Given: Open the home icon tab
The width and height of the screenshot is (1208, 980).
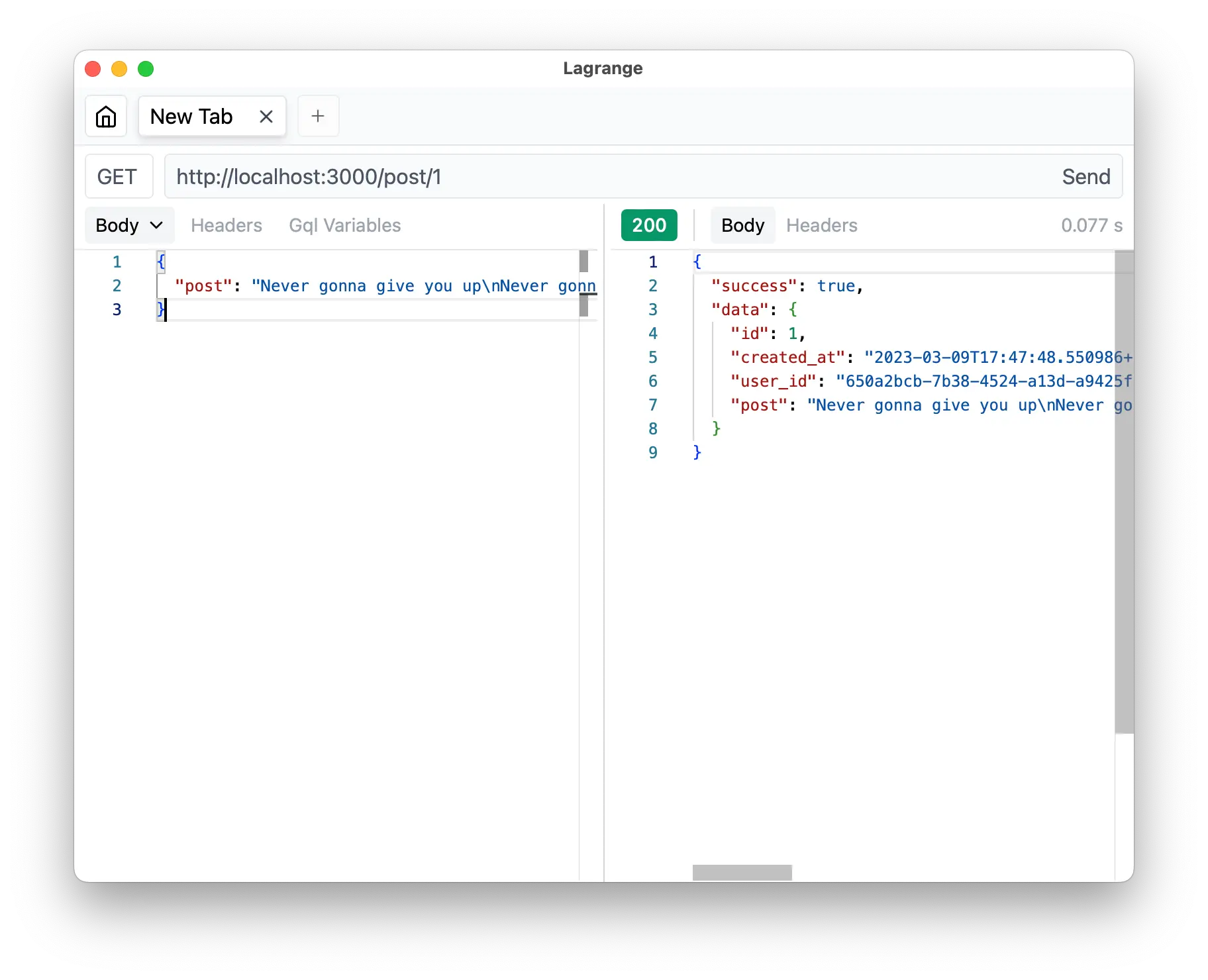Looking at the screenshot, I should pos(106,117).
